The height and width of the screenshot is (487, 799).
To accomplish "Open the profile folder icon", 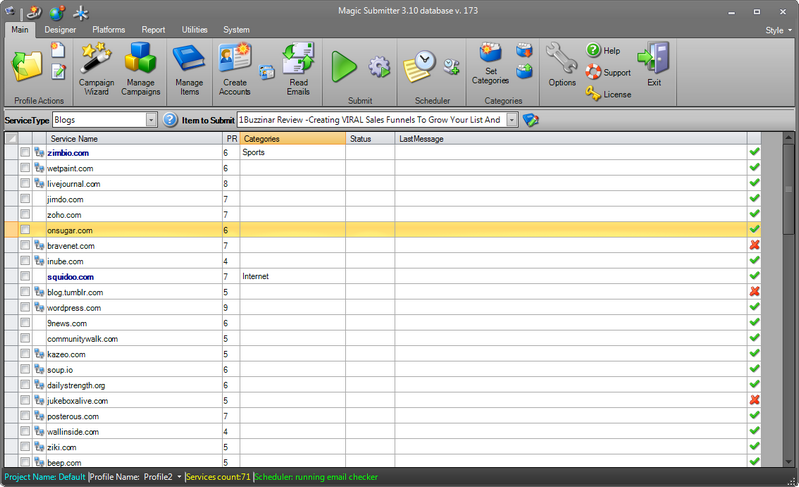I will [x=27, y=66].
